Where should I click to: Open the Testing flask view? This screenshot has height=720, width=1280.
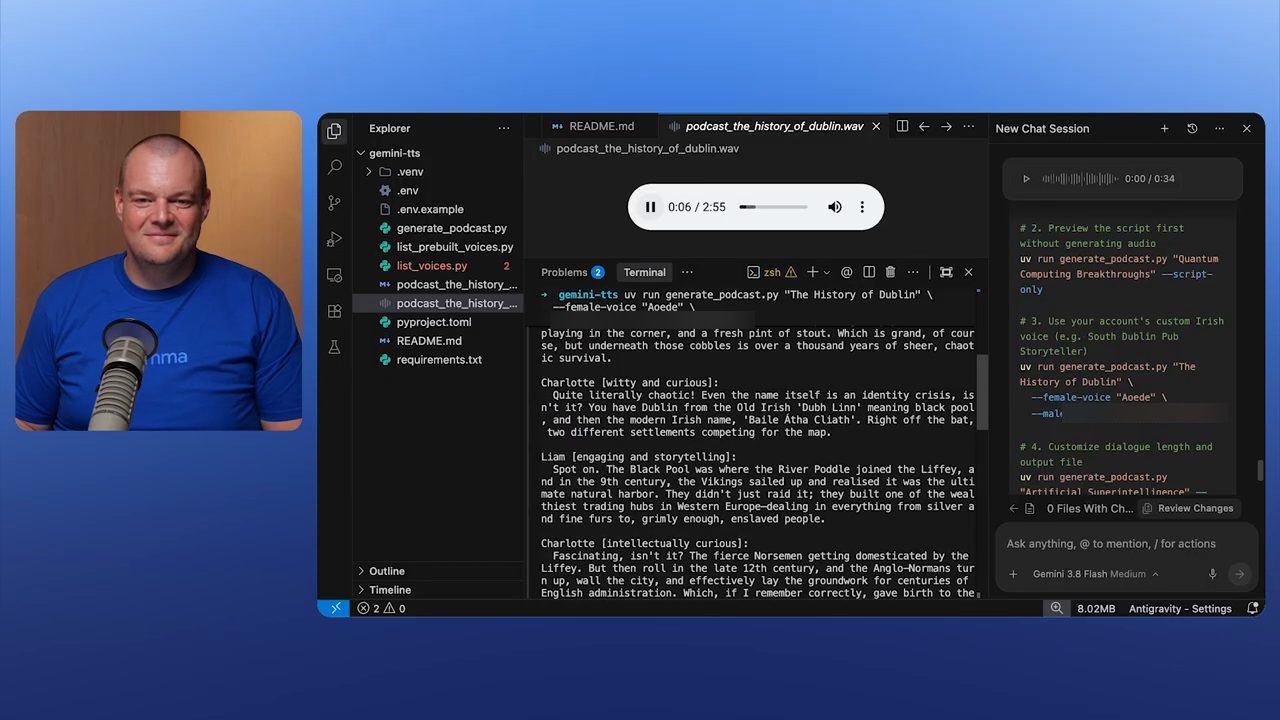click(x=334, y=347)
